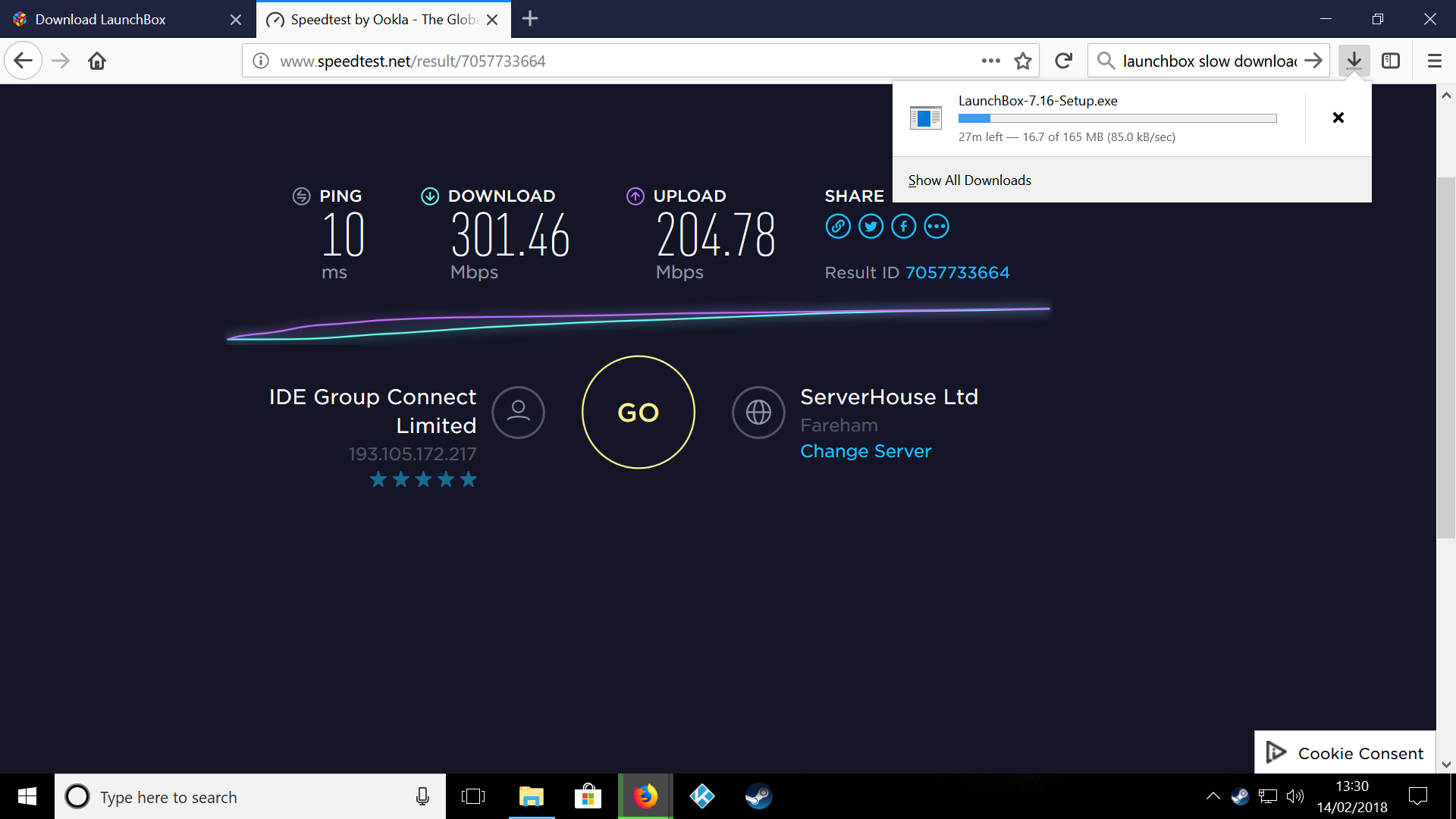Cancel the LaunchBox-7.16-Setup.exe download
Image resolution: width=1456 pixels, height=819 pixels.
[1338, 118]
